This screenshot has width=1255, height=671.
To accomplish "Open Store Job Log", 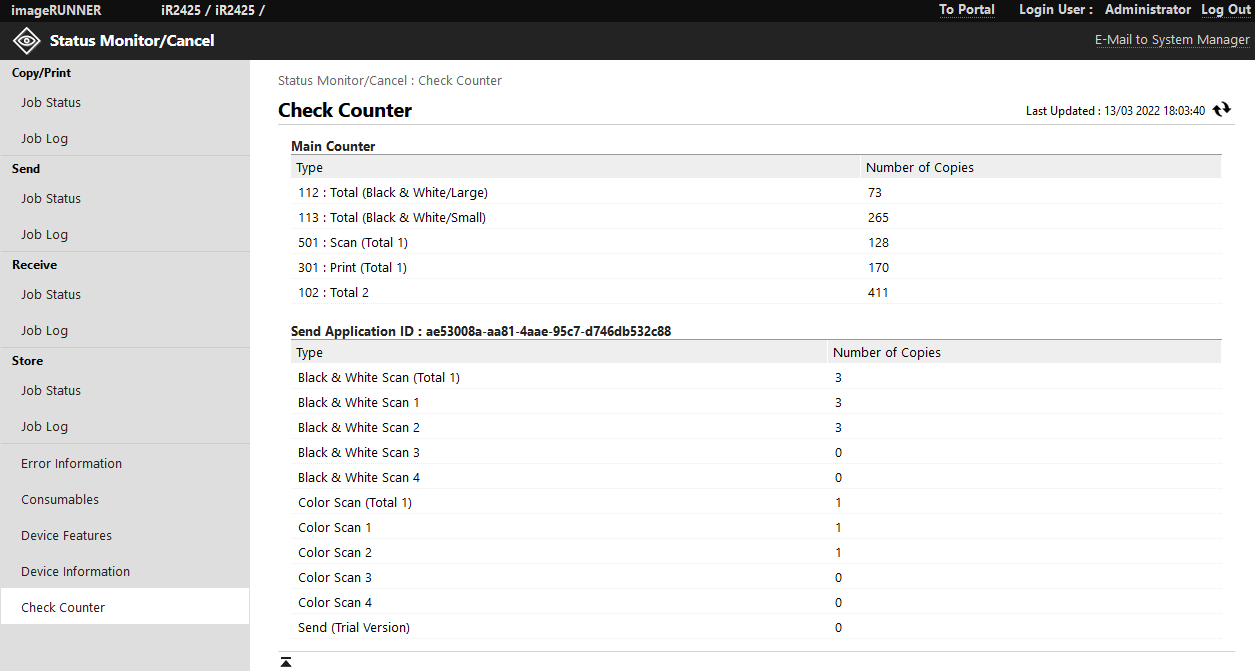I will (45, 427).
